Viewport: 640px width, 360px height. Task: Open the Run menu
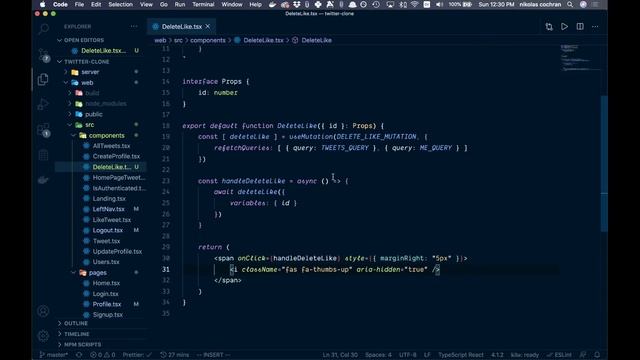180,4
